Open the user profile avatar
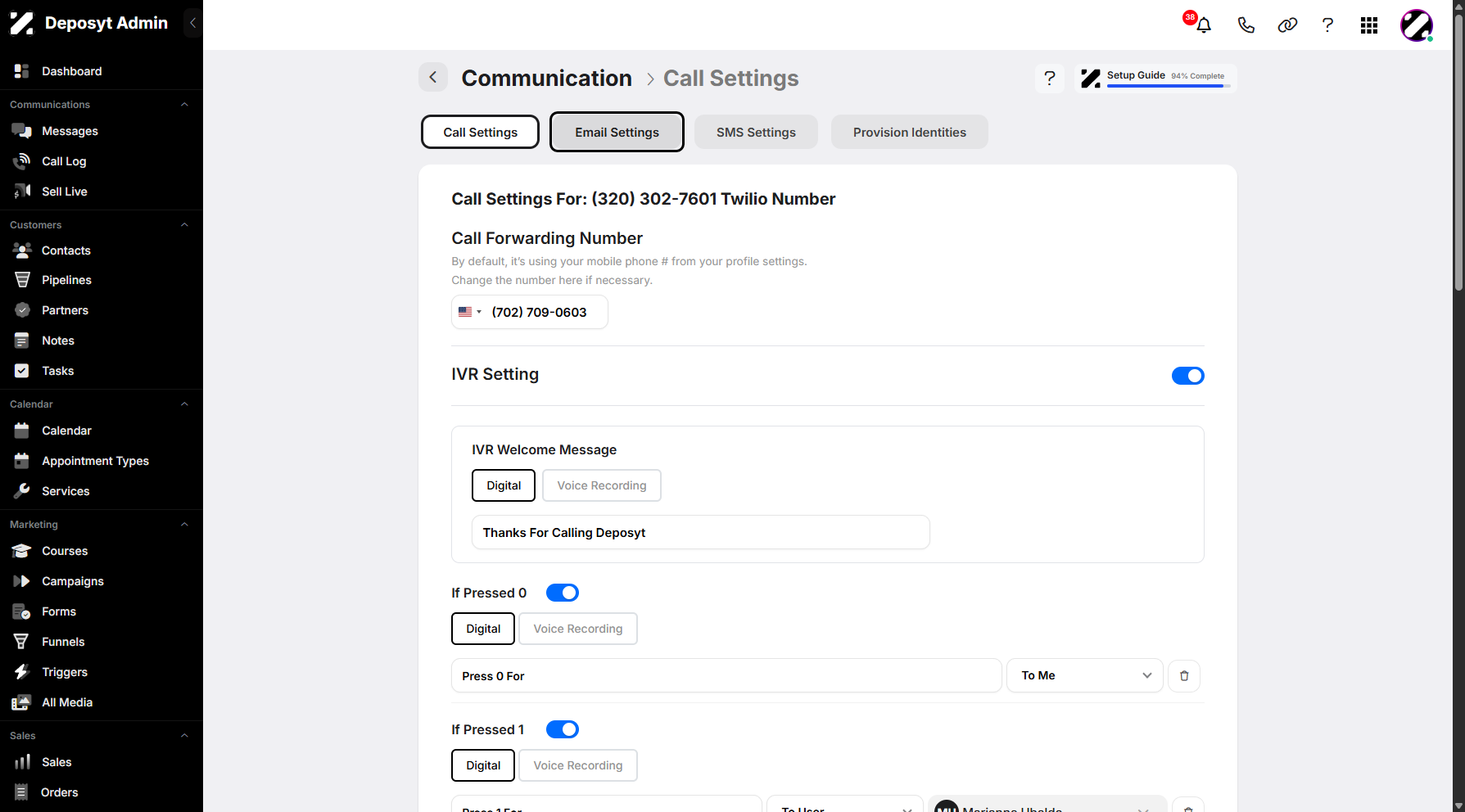This screenshot has height=812, width=1465. pos(1416,25)
